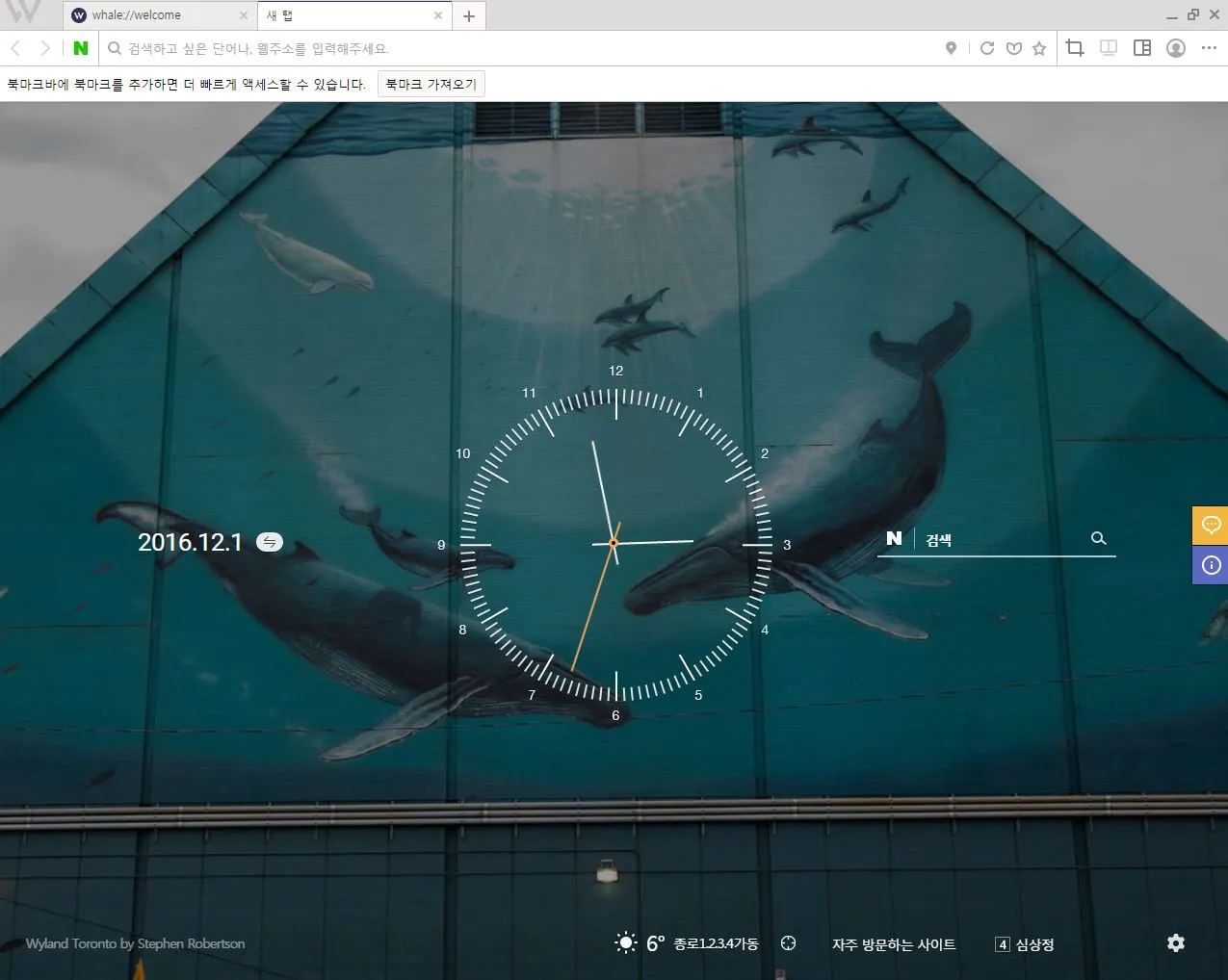The height and width of the screenshot is (980, 1228).
Task: Click the Pocket-style save icon in the address bar
Action: pyautogui.click(x=1013, y=48)
